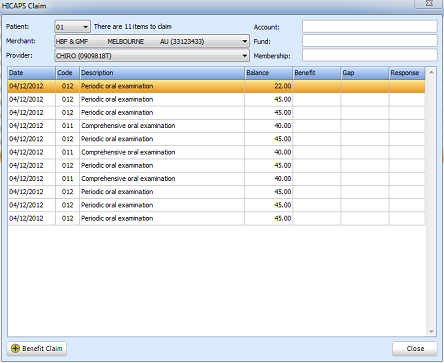The width and height of the screenshot is (444, 363).
Task: Sort by the Balance column header
Action: (268, 73)
